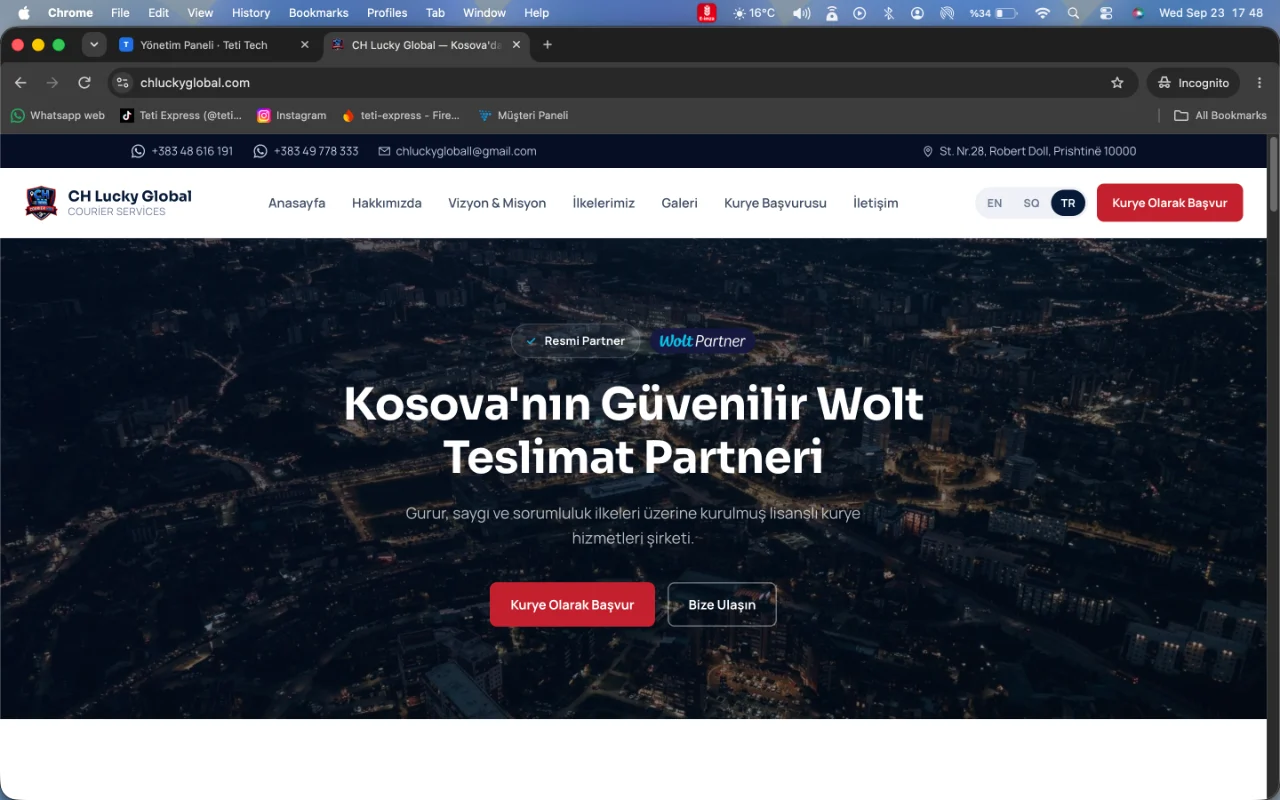The height and width of the screenshot is (800, 1280).
Task: Open the Apple menu
Action: click(x=24, y=13)
